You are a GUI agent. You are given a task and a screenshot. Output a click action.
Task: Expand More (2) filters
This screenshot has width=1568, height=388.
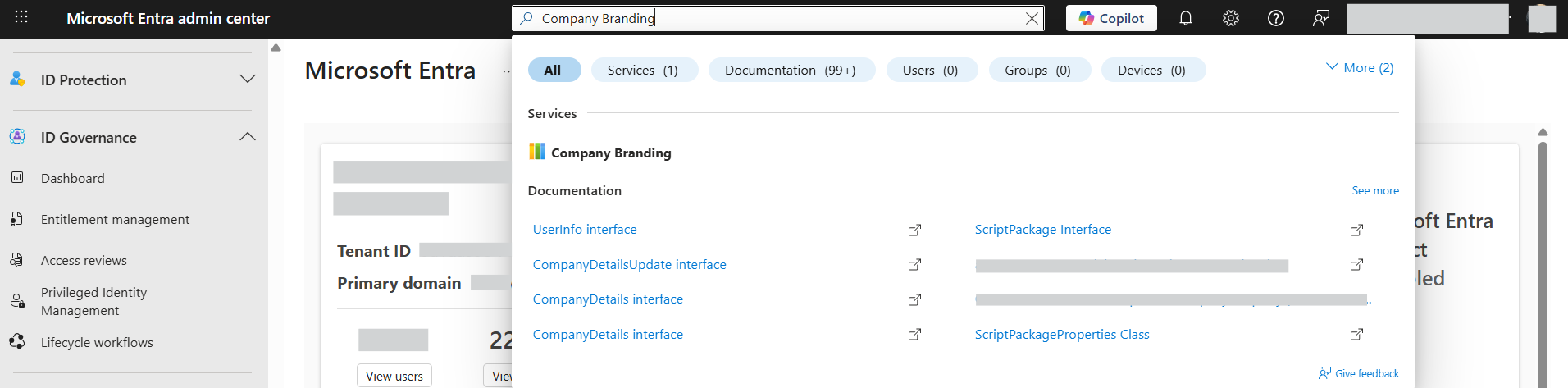[x=1360, y=67]
